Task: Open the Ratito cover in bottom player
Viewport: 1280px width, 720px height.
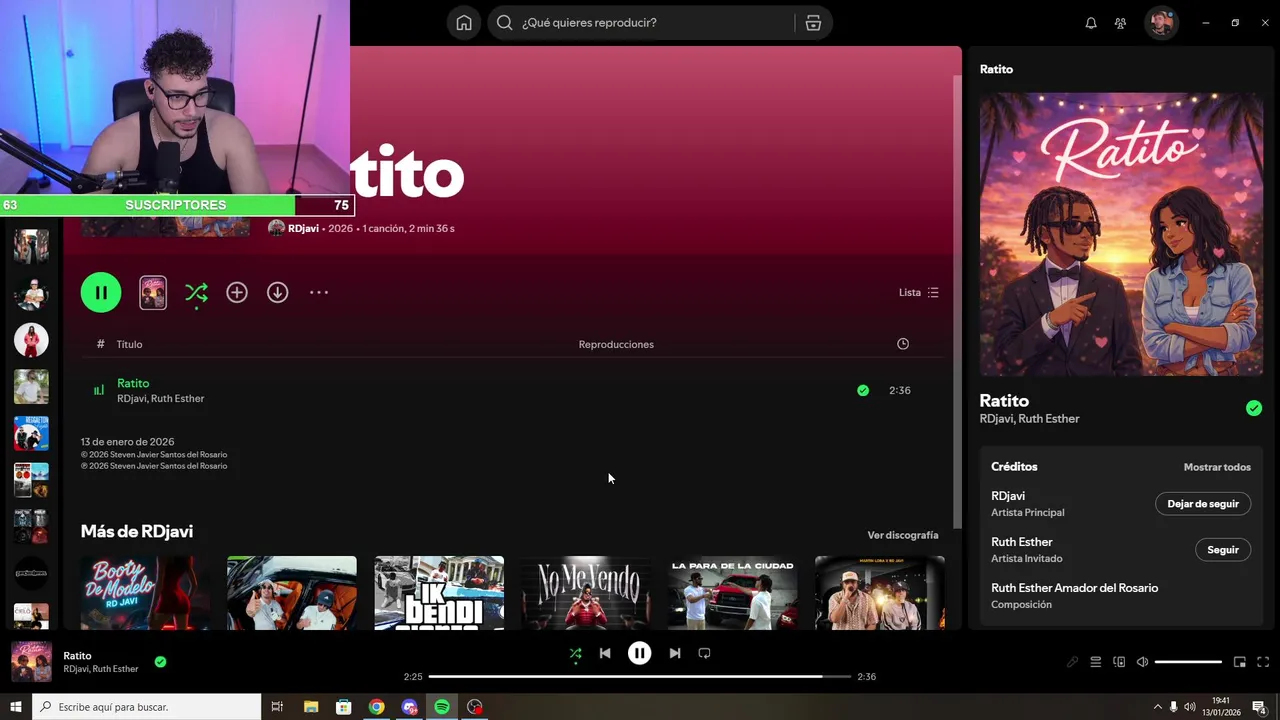Action: (31, 662)
